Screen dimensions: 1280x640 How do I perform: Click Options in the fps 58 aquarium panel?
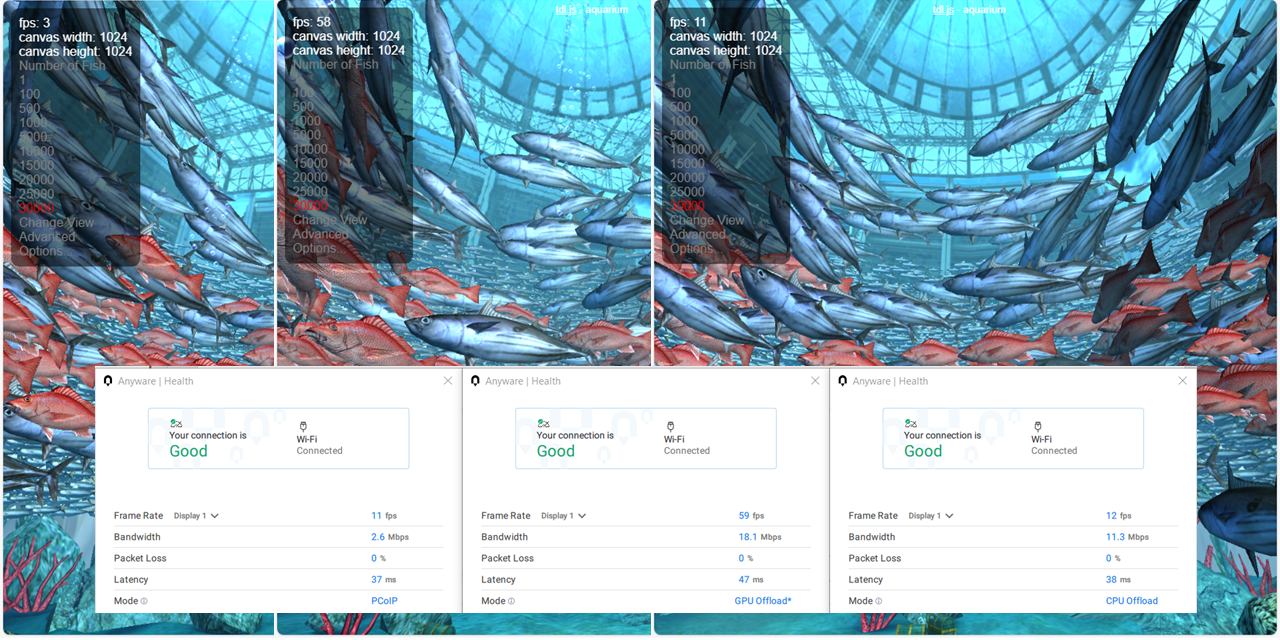(314, 248)
